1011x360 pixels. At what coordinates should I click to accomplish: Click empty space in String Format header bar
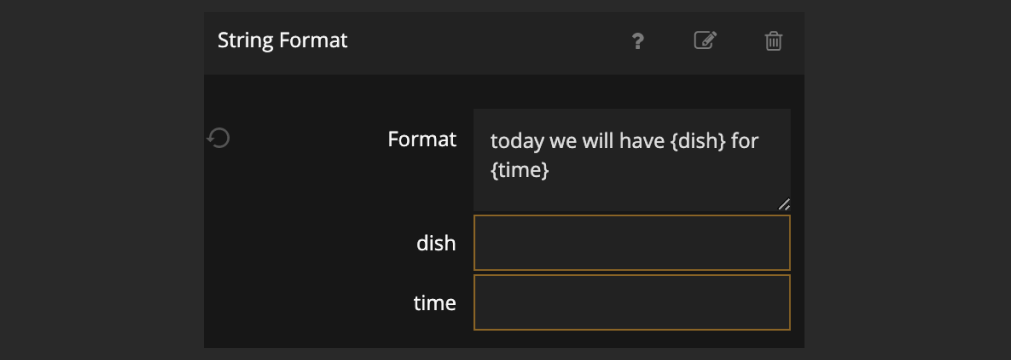[484, 42]
